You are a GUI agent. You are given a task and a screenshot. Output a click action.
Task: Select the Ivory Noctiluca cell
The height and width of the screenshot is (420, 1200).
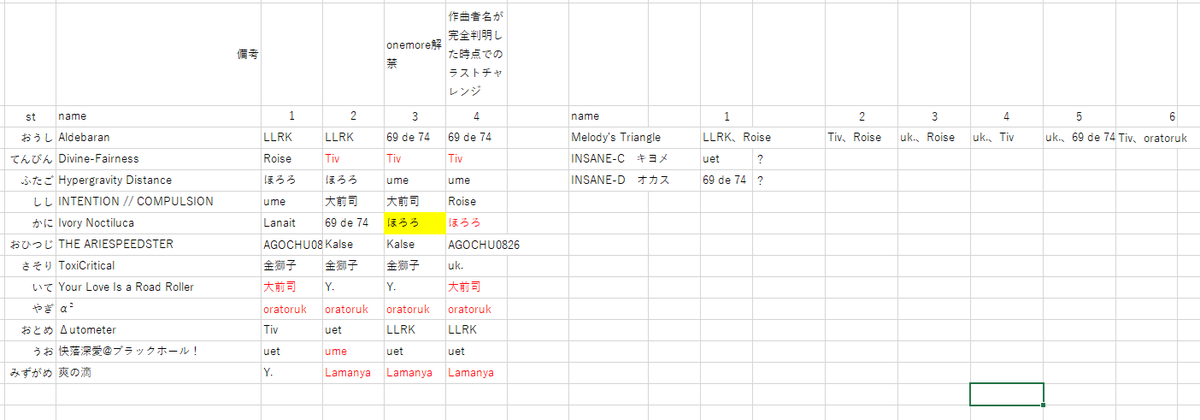pos(158,223)
